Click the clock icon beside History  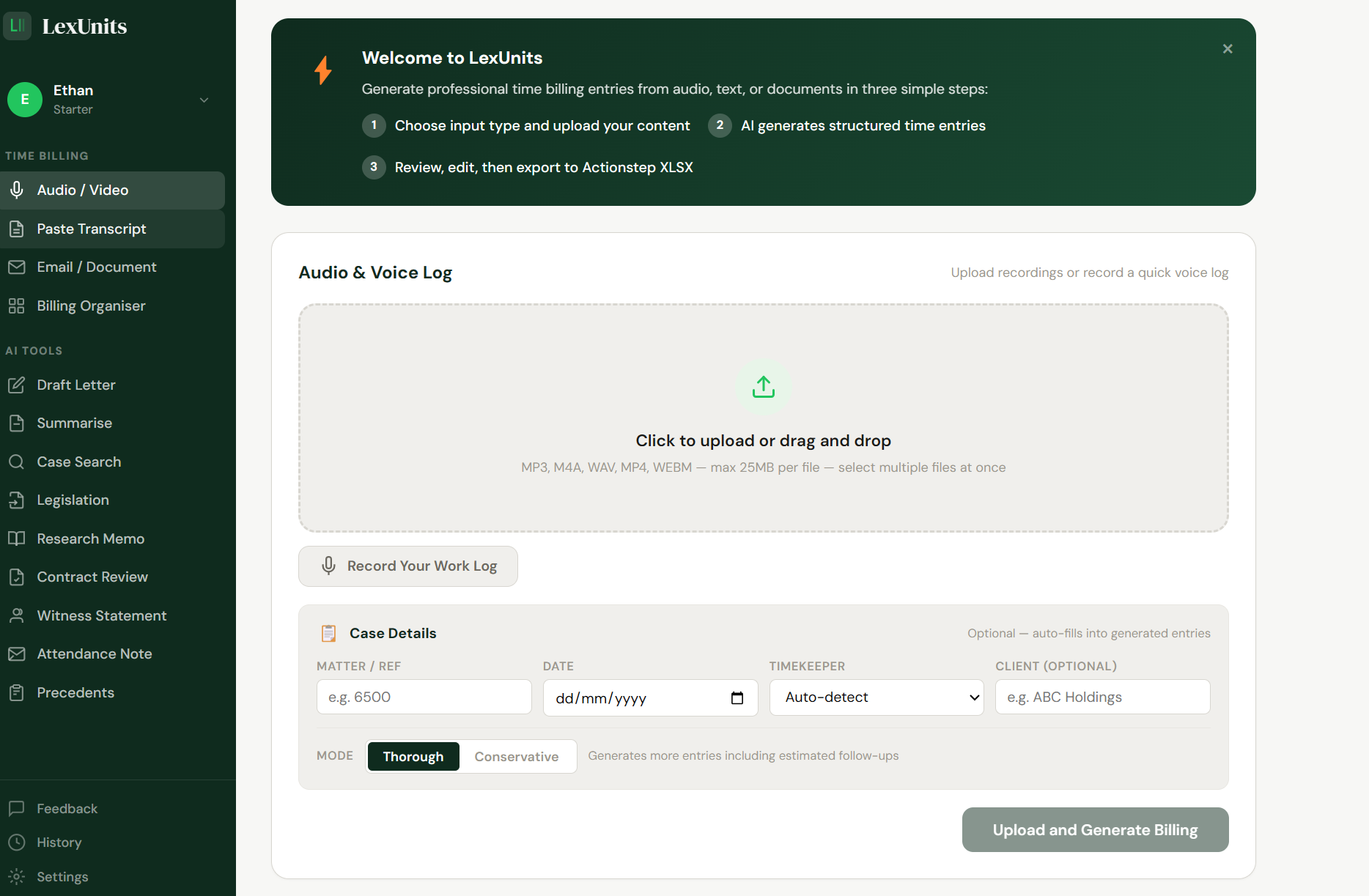pos(17,843)
